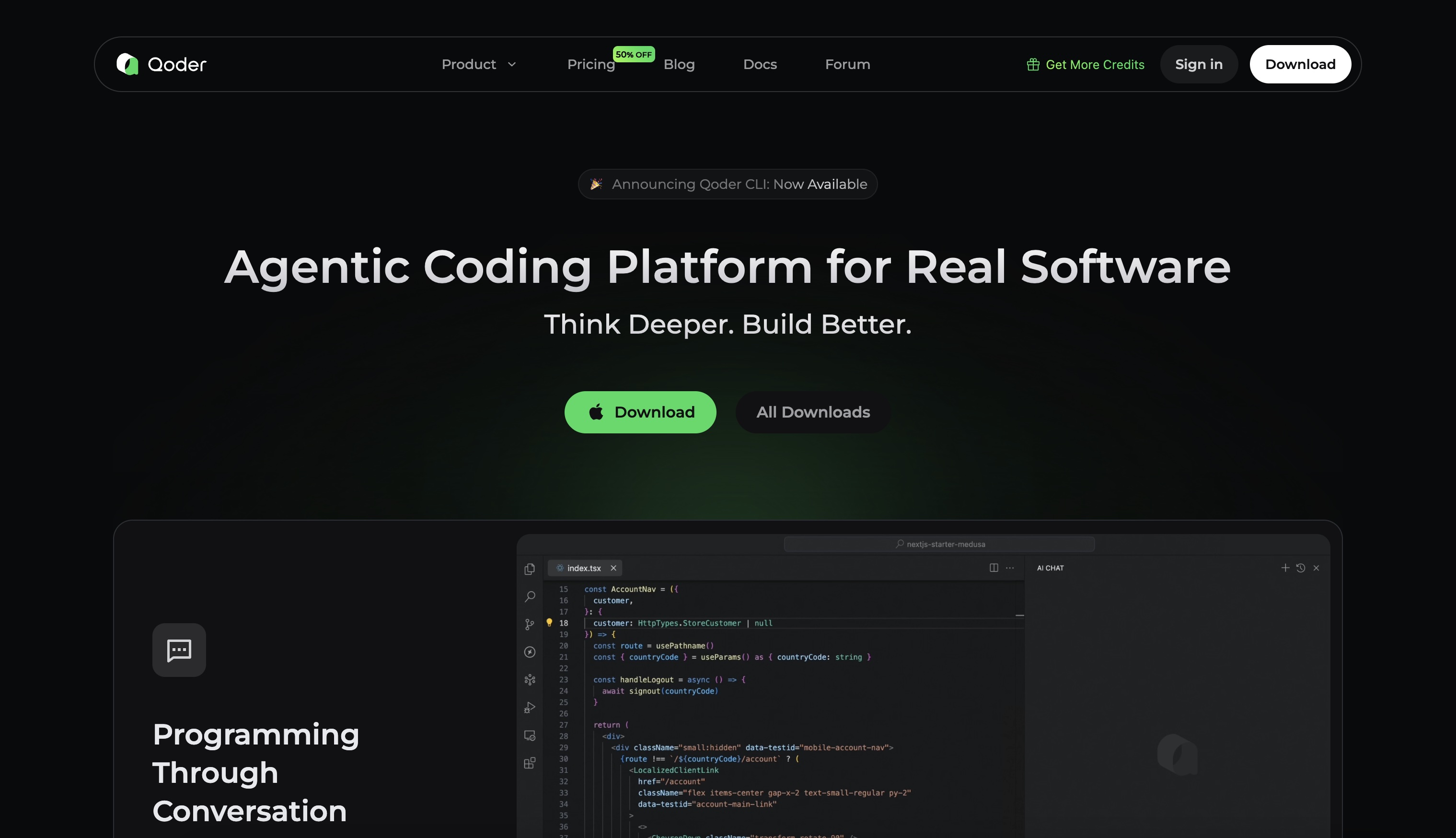Click the Search magnifier icon in editor sidebar
The height and width of the screenshot is (838, 1456).
click(530, 596)
